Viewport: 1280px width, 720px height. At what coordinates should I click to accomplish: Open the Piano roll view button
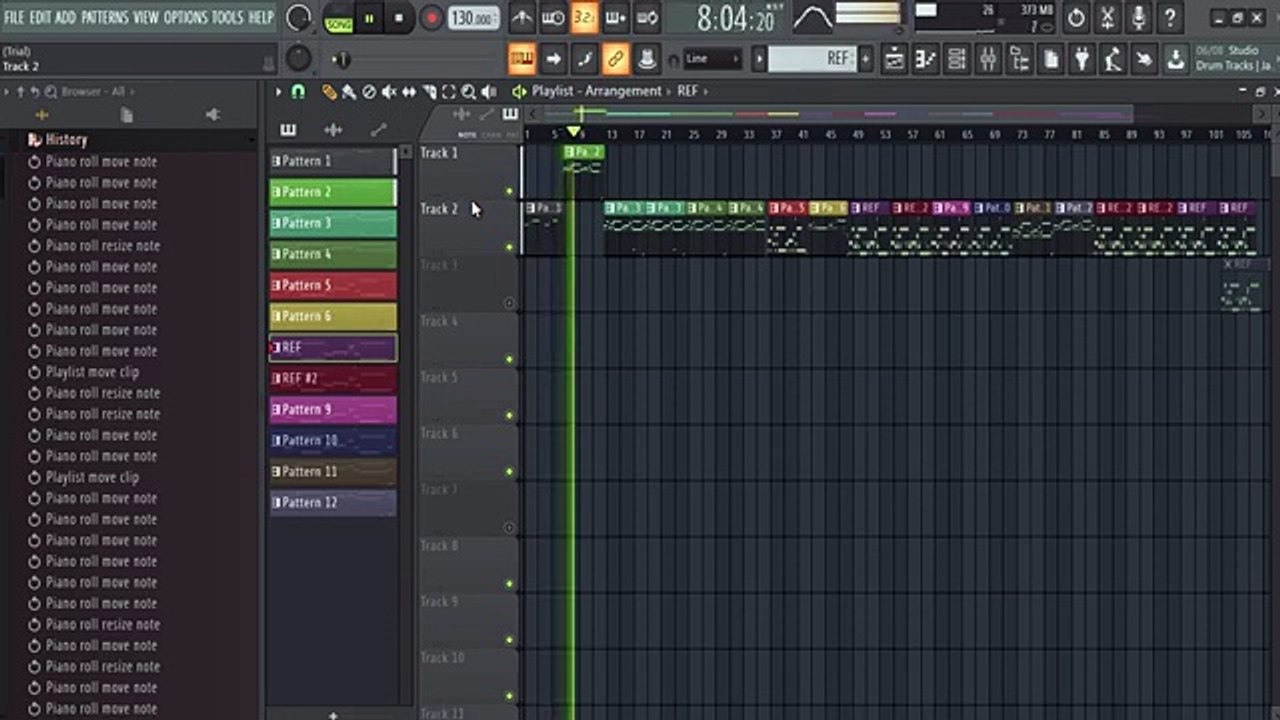point(926,59)
